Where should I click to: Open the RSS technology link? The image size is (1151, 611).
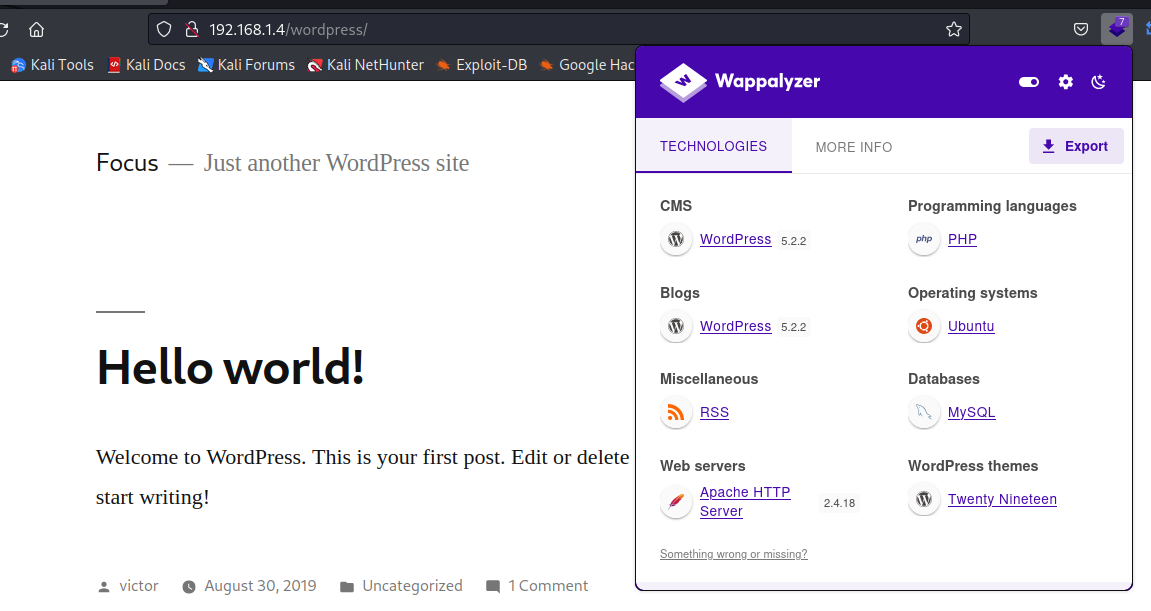coord(714,413)
